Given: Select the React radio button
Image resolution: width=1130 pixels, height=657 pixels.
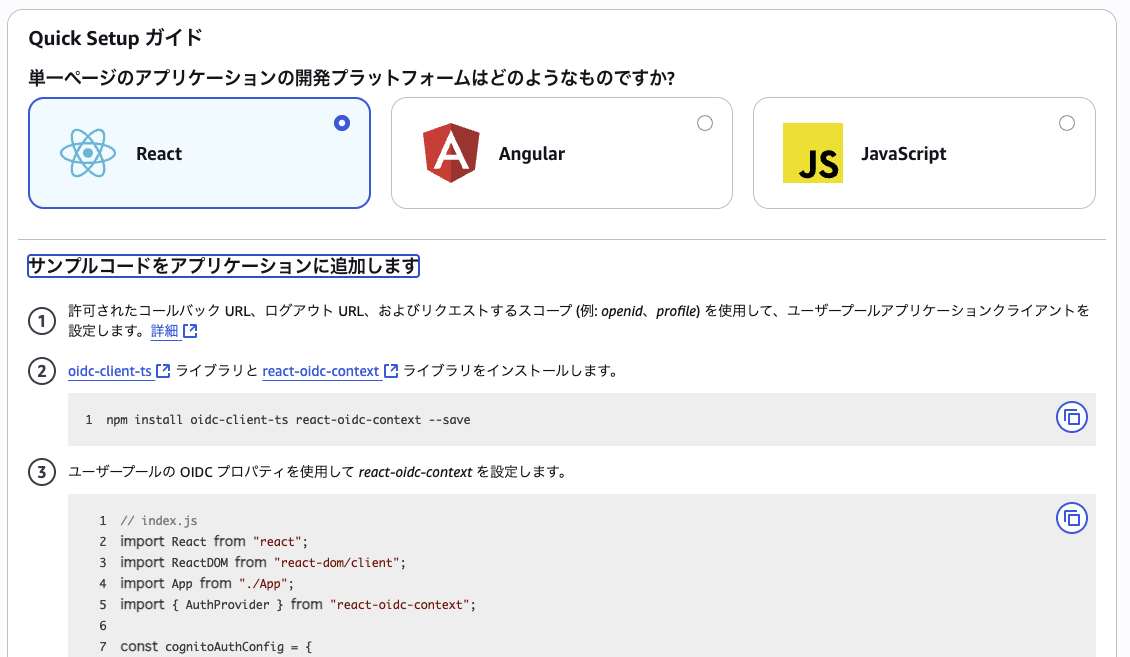Looking at the screenshot, I should pos(342,123).
